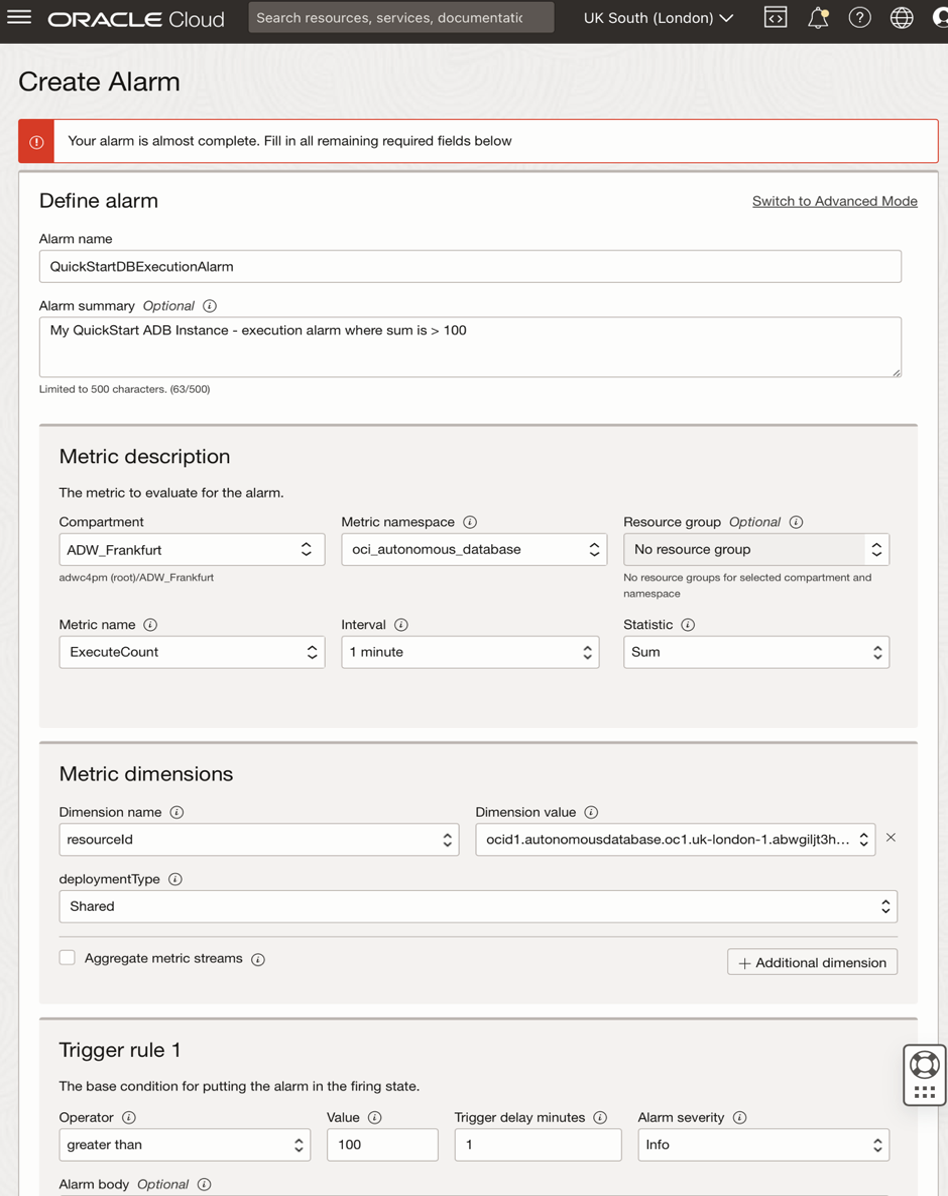Click the Create Alarm page heading
The image size is (948, 1196).
99,82
